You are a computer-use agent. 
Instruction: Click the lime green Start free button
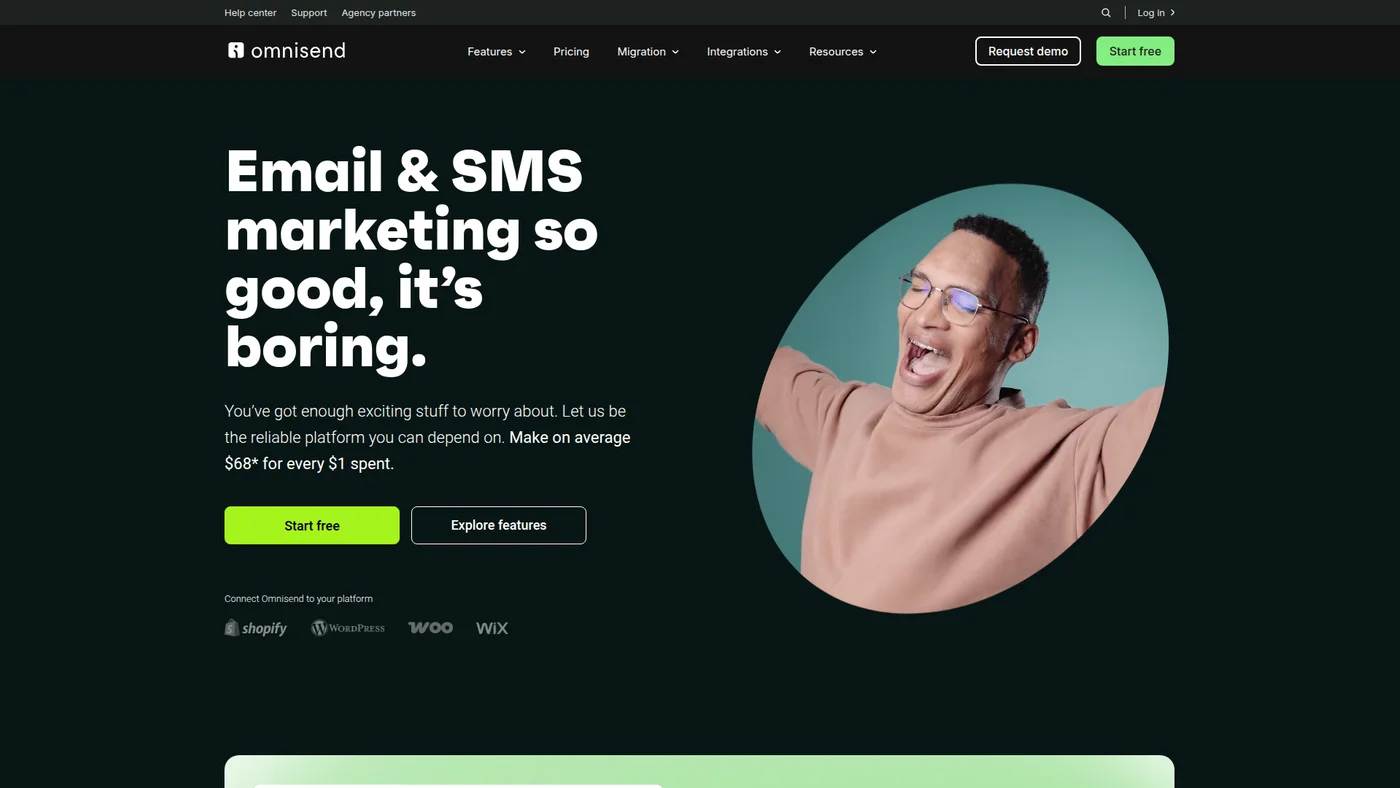coord(312,525)
